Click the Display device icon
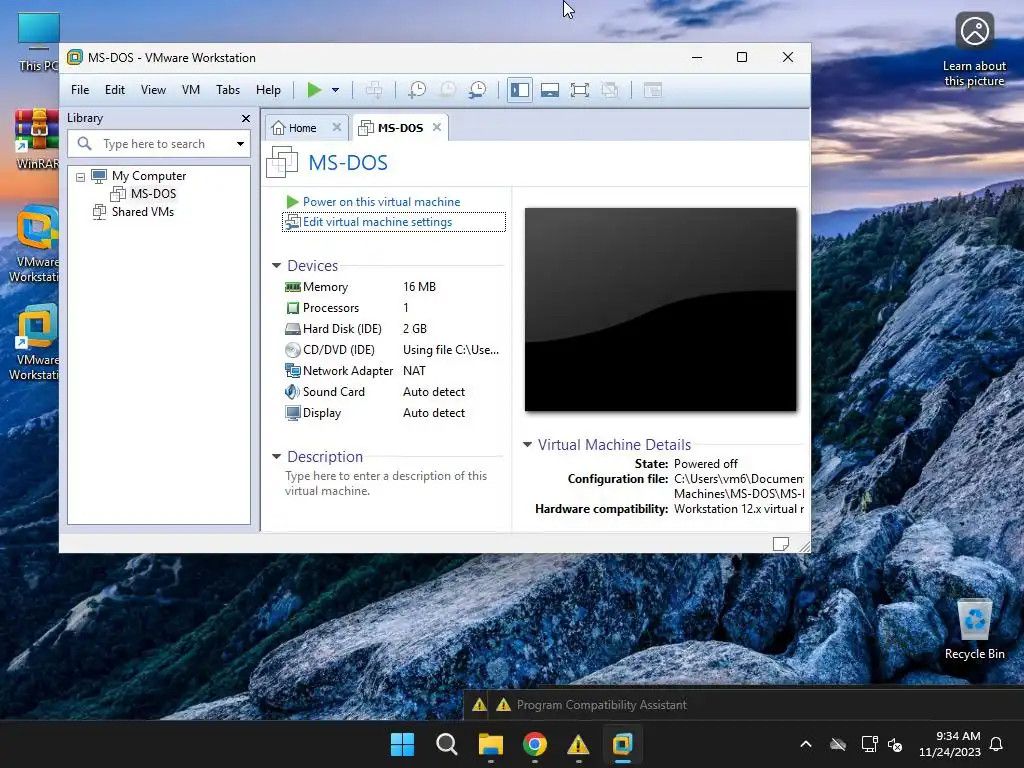Image resolution: width=1024 pixels, height=768 pixels. click(293, 413)
